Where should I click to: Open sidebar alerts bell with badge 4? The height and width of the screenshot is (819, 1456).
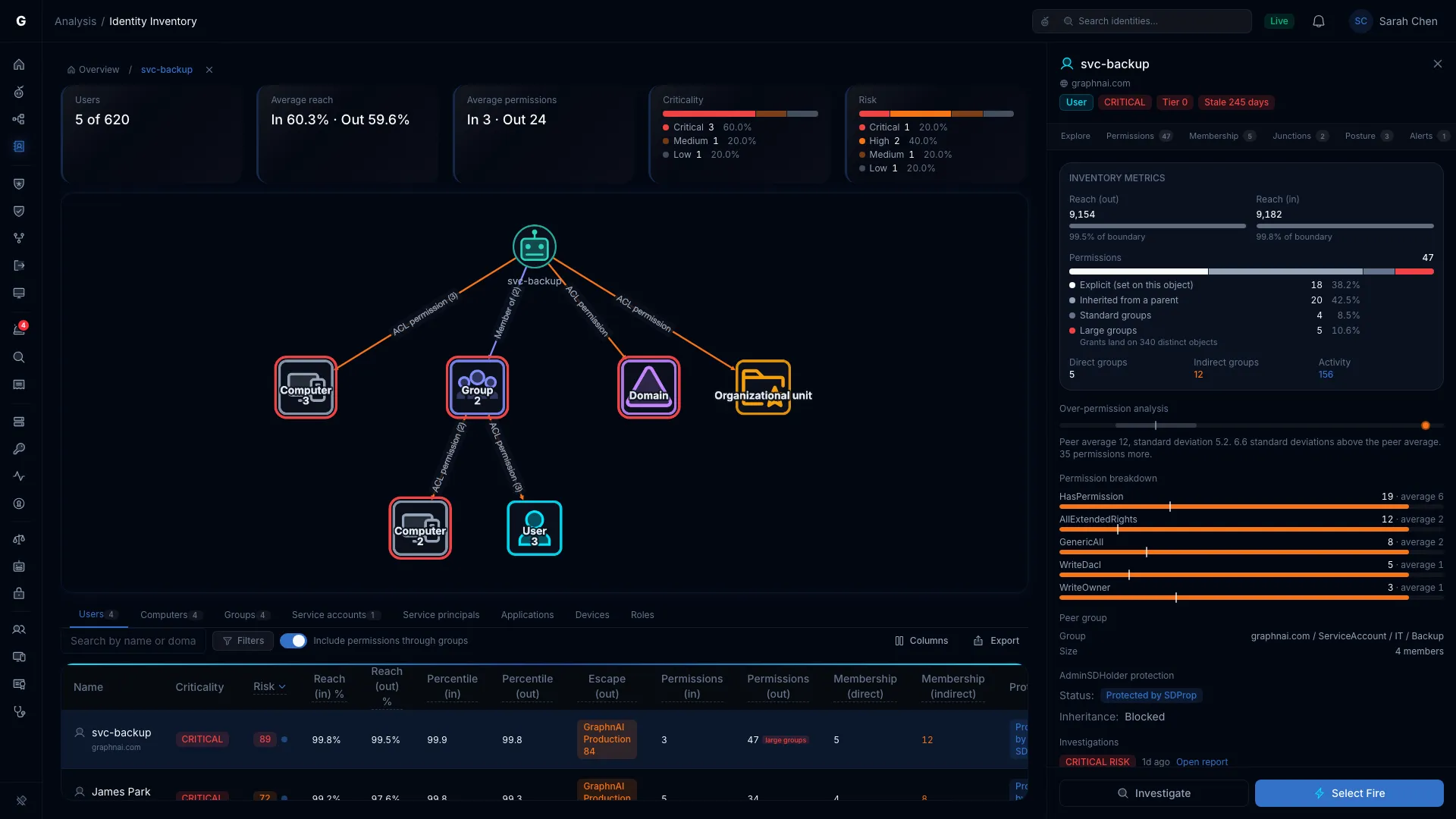point(19,330)
